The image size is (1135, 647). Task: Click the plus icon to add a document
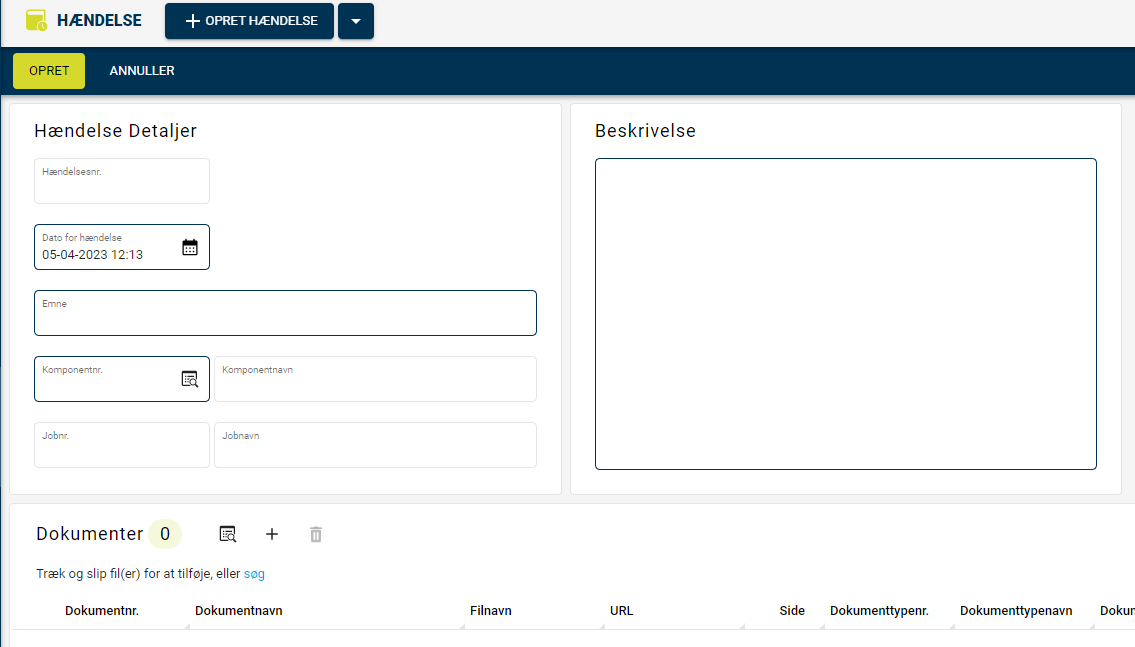(x=271, y=534)
